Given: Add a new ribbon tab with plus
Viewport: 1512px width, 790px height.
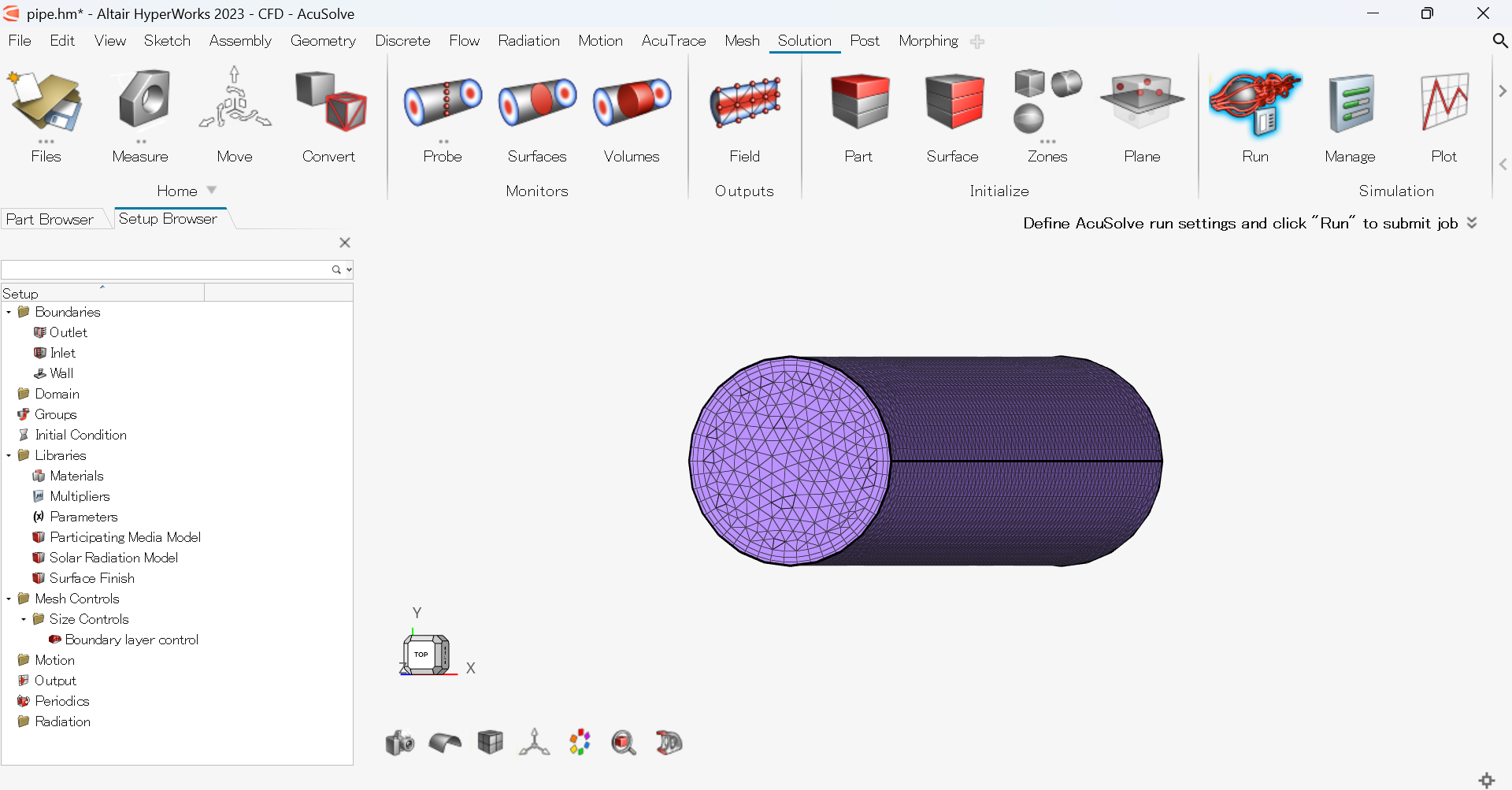Looking at the screenshot, I should coord(977,42).
